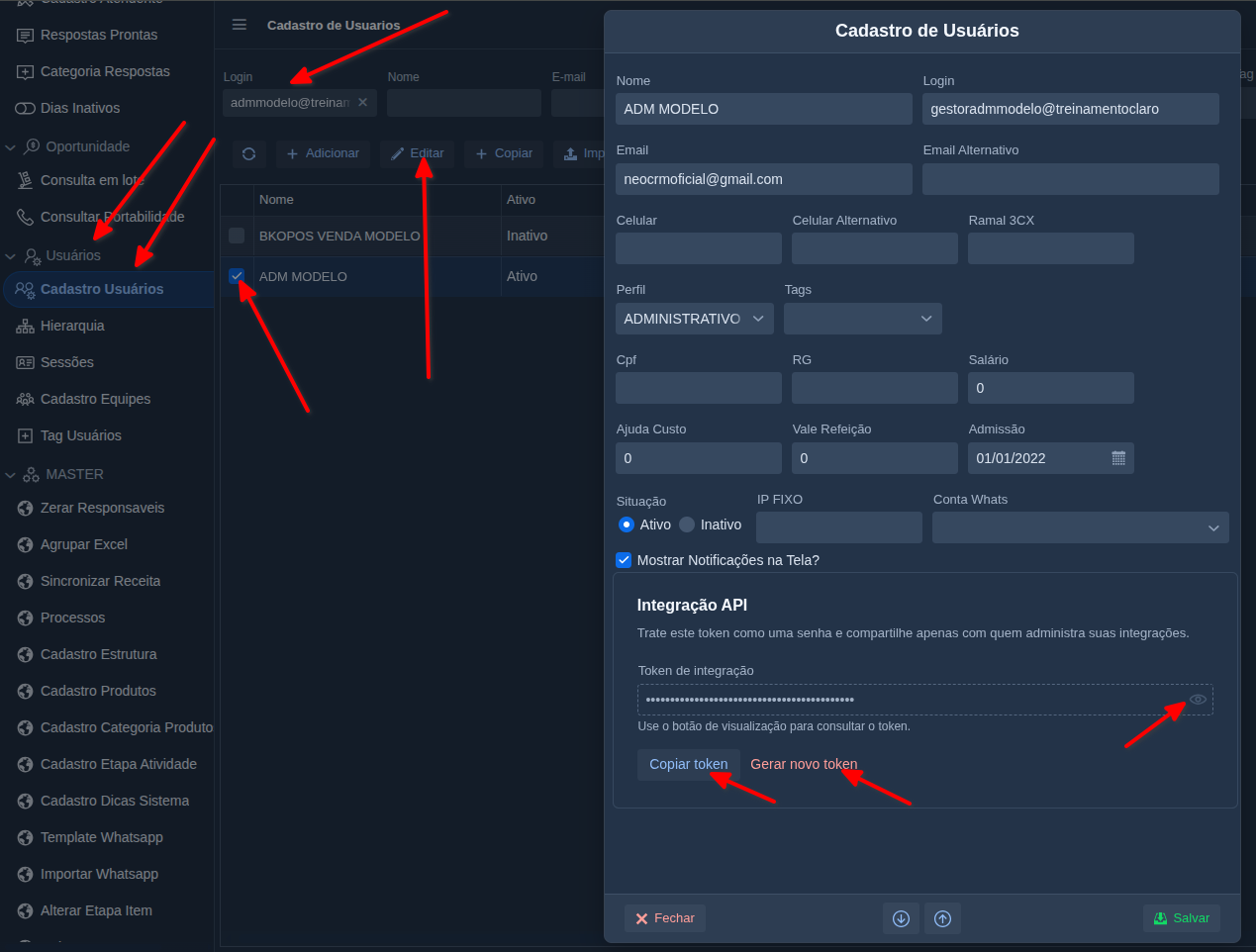Viewport: 1256px width, 952px height.
Task: Click the Dias Inativos icon in the sidebar
Action: [x=25, y=109]
